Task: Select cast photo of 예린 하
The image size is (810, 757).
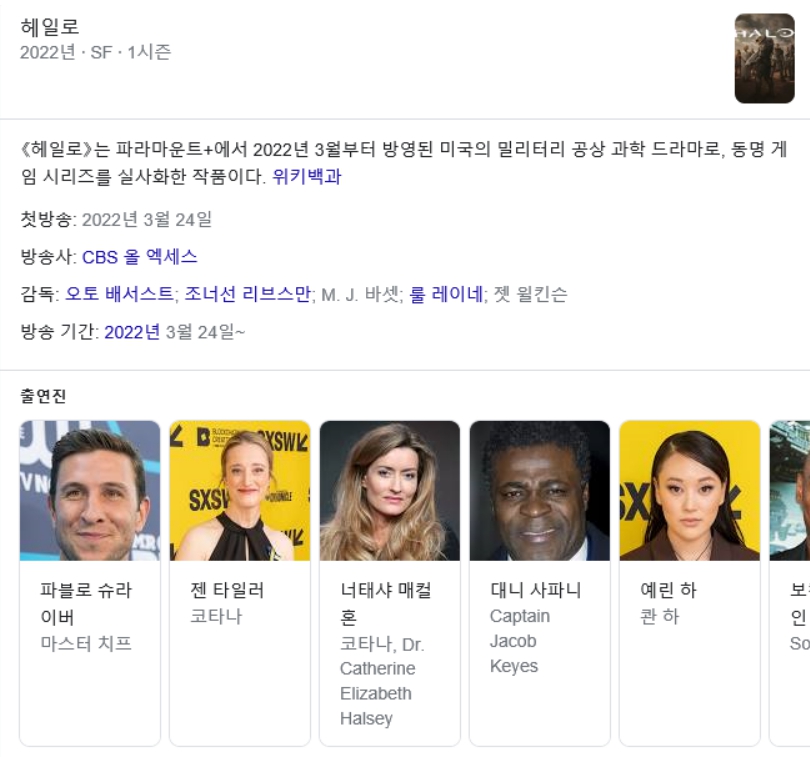Action: tap(690, 490)
